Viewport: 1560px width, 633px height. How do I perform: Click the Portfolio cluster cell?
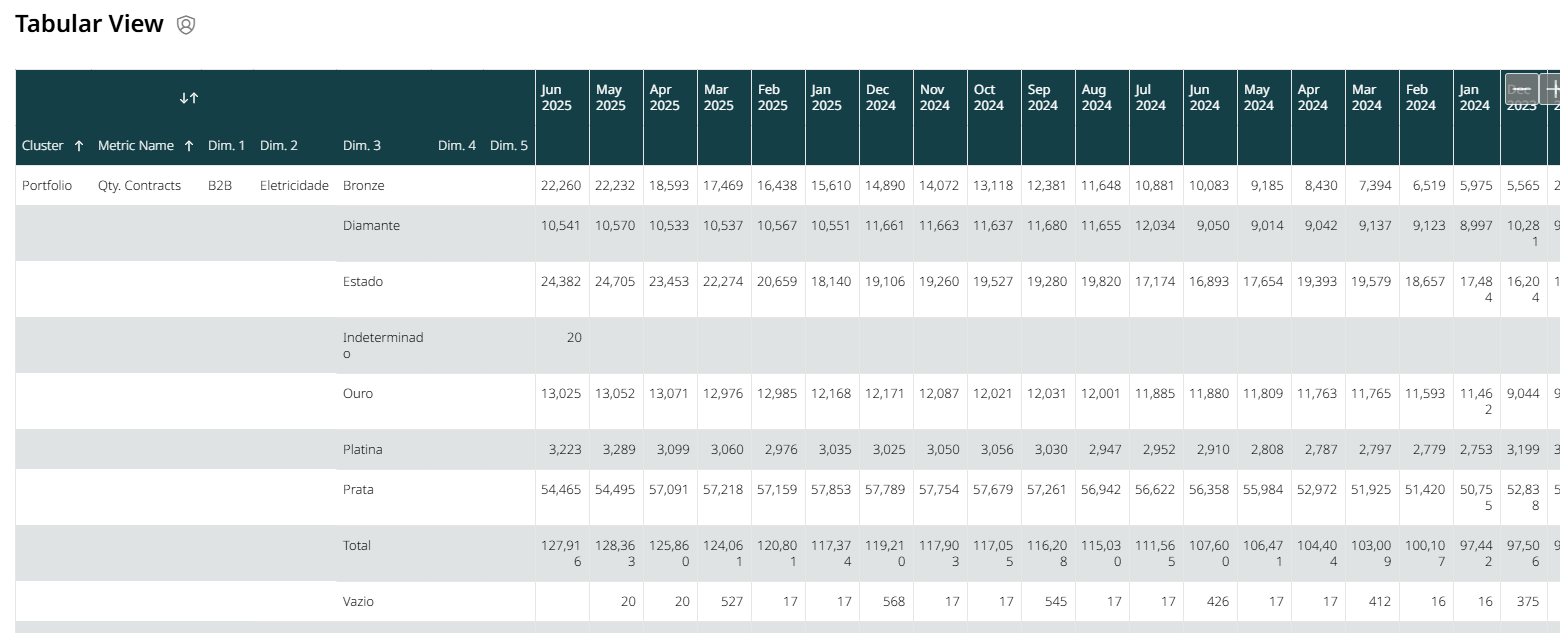(47, 186)
